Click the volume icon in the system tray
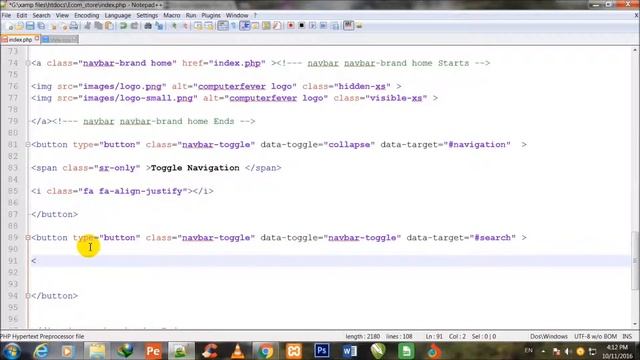The height and width of the screenshot is (360, 640). pyautogui.click(x=568, y=351)
